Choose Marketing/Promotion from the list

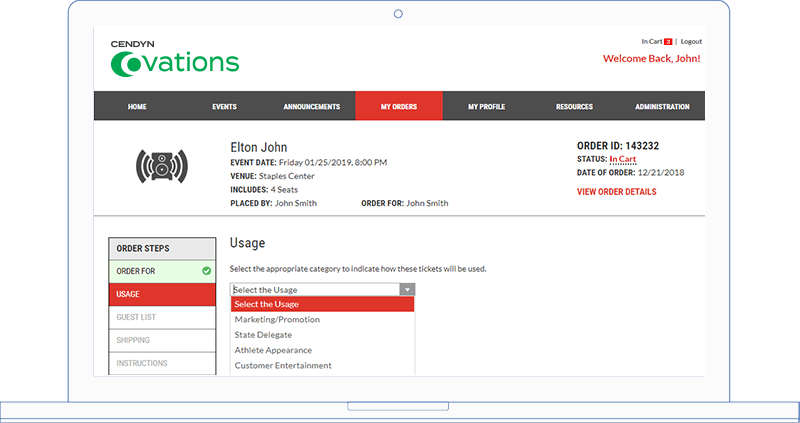[322, 319]
